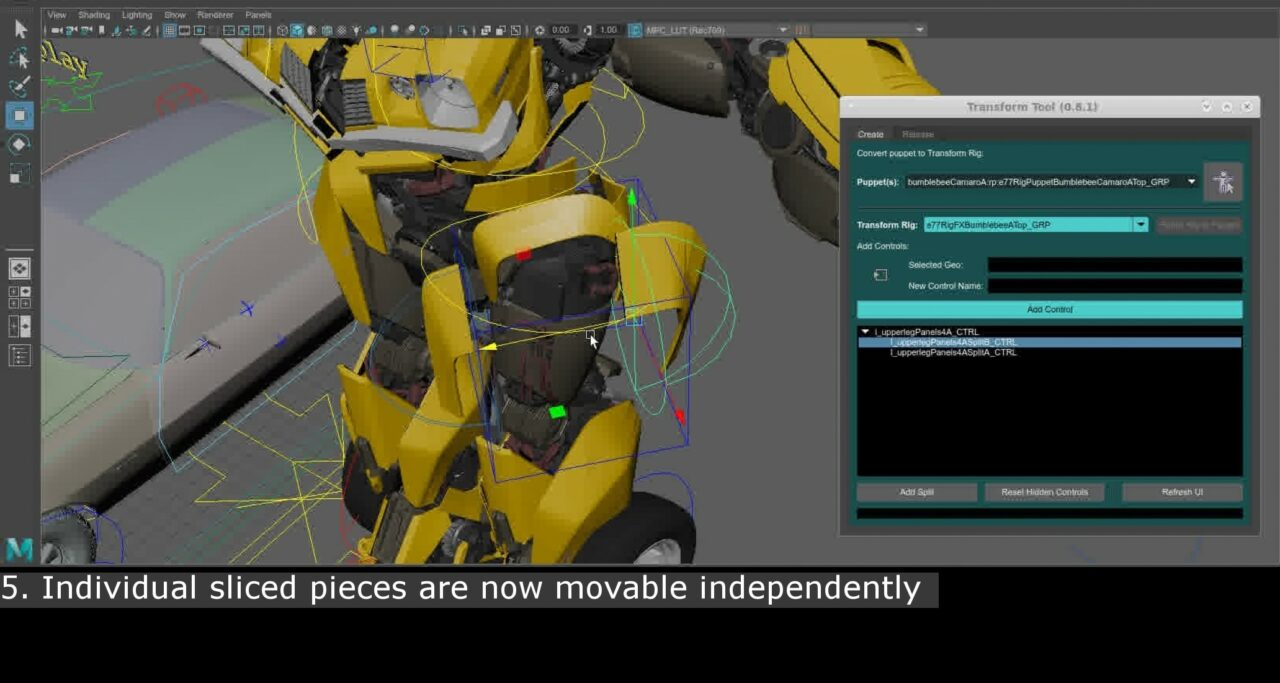This screenshot has height=683, width=1280.
Task: Click the load selected geo icon
Action: 880,275
